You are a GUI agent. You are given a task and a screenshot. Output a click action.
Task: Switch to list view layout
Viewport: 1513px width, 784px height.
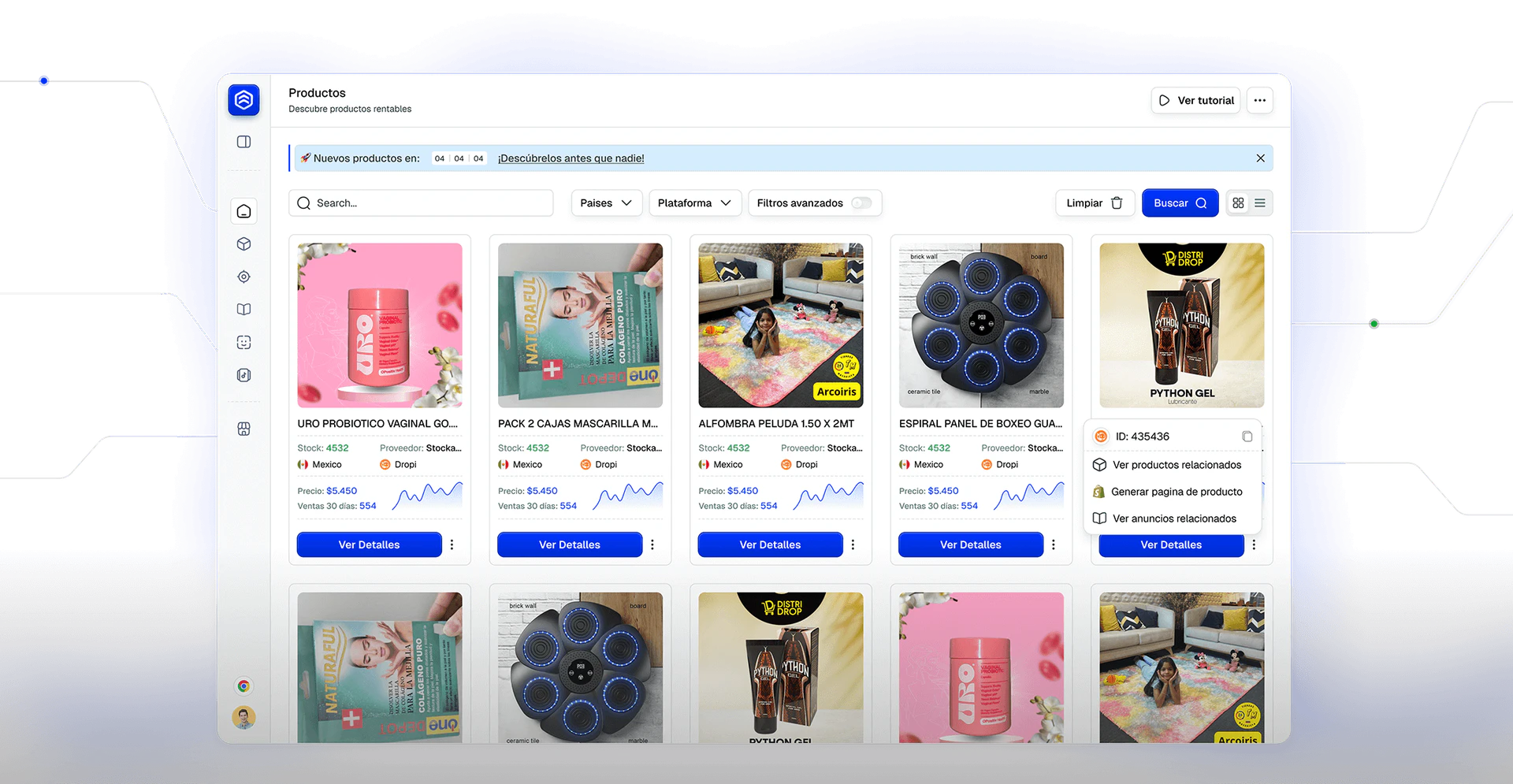point(1259,203)
